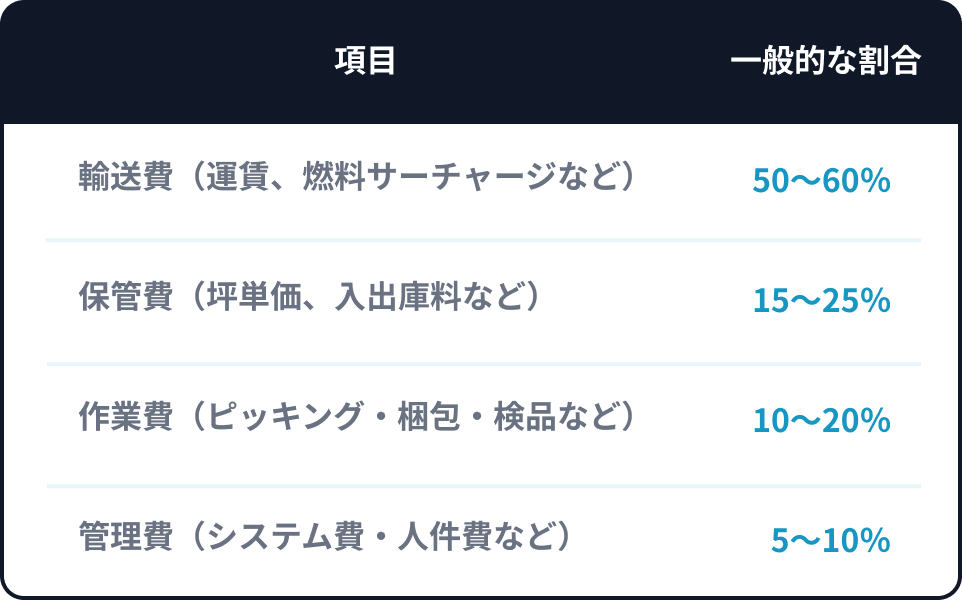Click the 項目 column header

[365, 62]
